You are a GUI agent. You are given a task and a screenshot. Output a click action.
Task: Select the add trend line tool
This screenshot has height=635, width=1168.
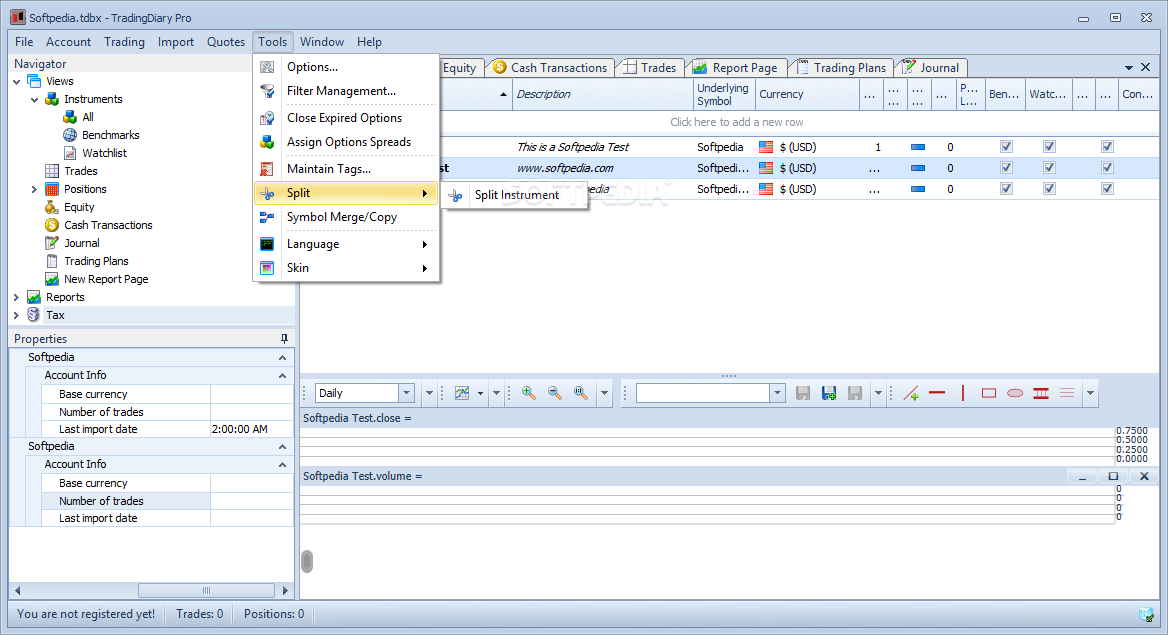pos(911,393)
